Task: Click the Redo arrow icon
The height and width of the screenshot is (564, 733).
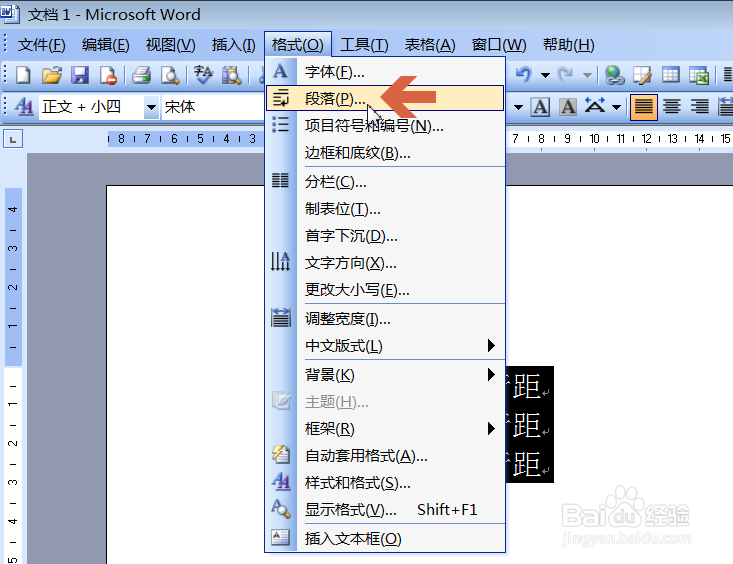Action: [x=566, y=74]
